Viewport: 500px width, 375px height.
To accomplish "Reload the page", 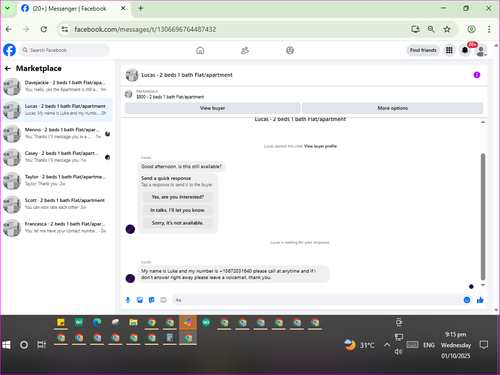I will pyautogui.click(x=44, y=29).
